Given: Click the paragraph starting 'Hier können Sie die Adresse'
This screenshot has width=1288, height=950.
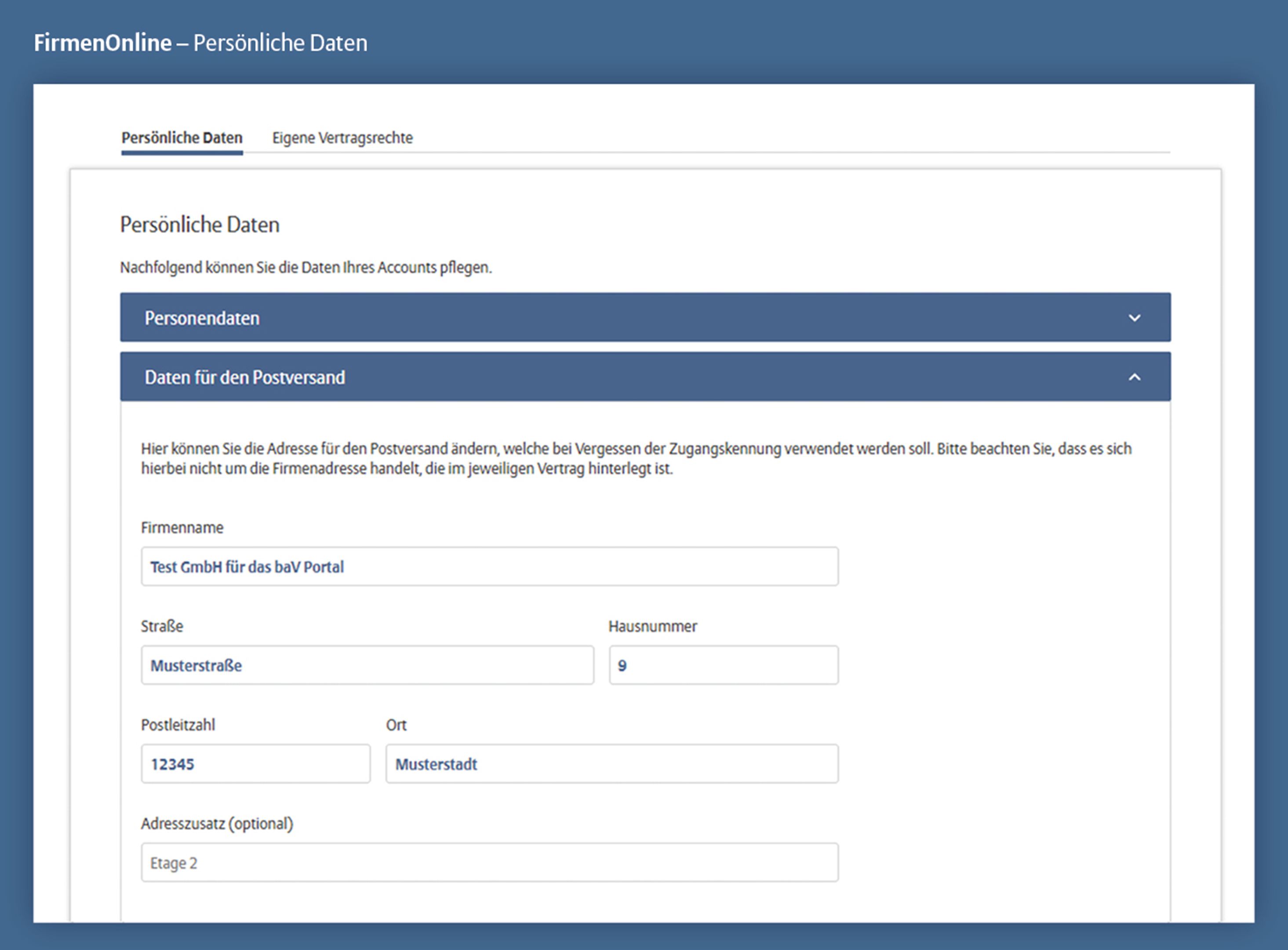Looking at the screenshot, I should pyautogui.click(x=636, y=458).
